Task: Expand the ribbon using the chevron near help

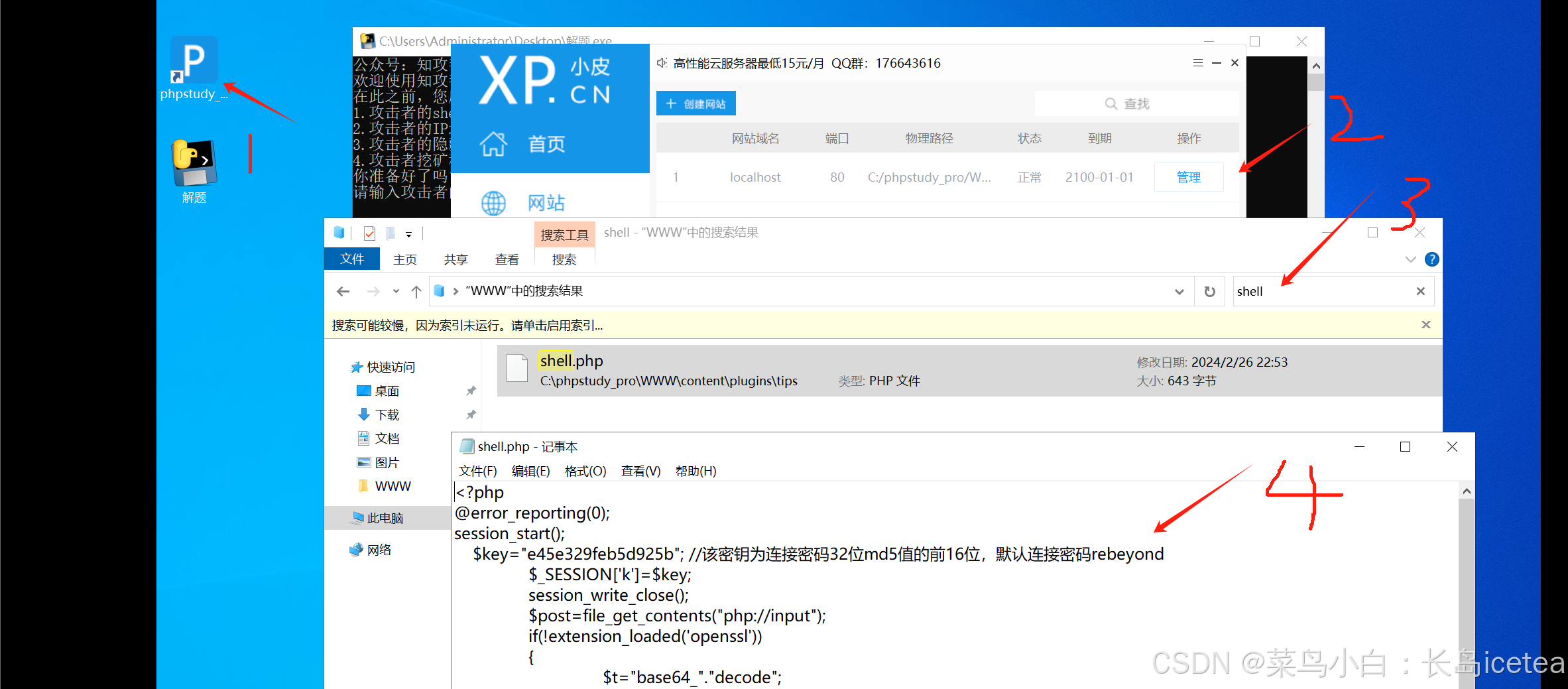Action: (x=1410, y=259)
